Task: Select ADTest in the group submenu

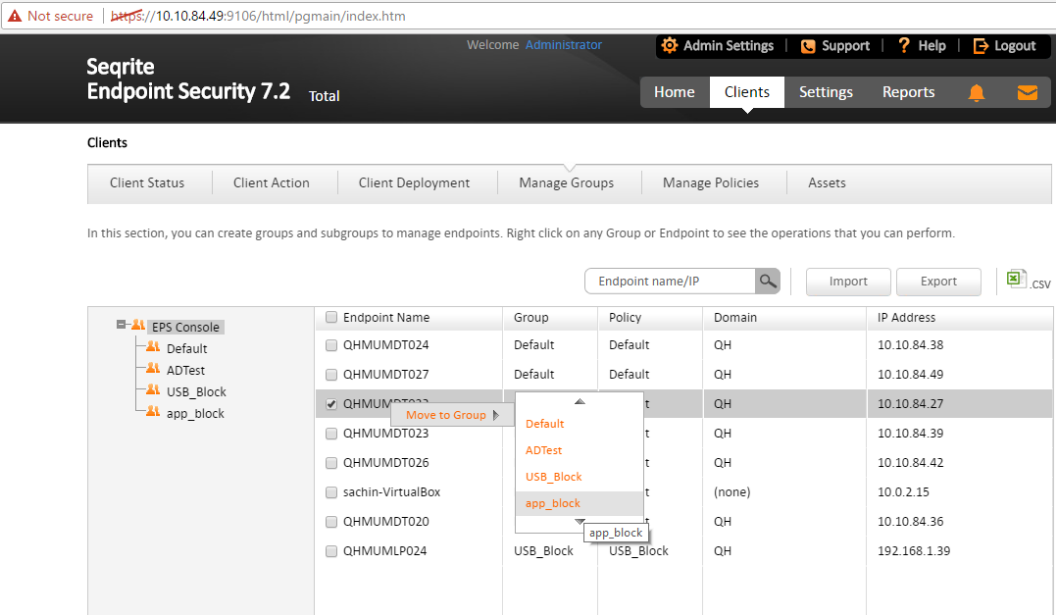Action: click(543, 450)
